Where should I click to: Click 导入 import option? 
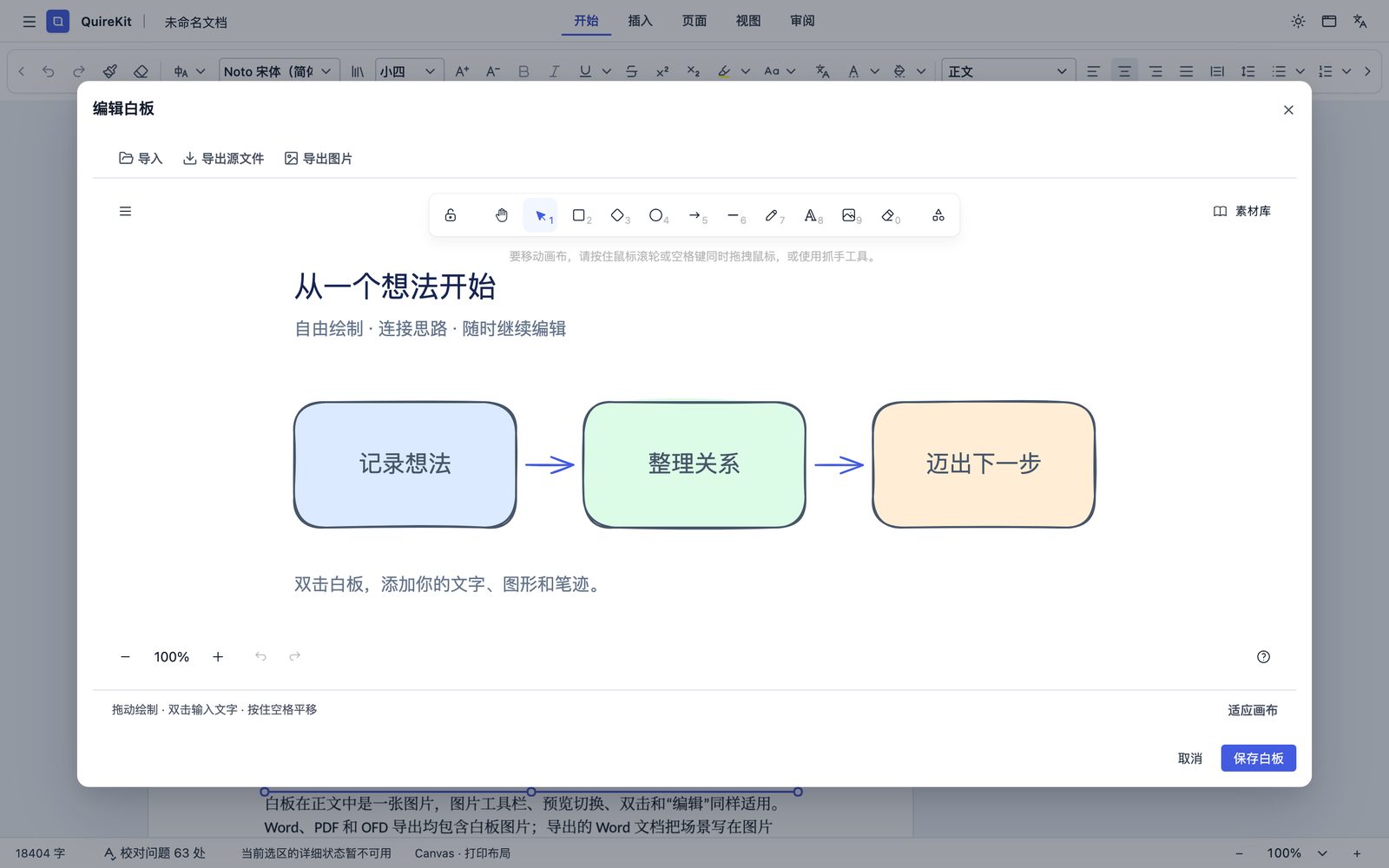click(141, 158)
